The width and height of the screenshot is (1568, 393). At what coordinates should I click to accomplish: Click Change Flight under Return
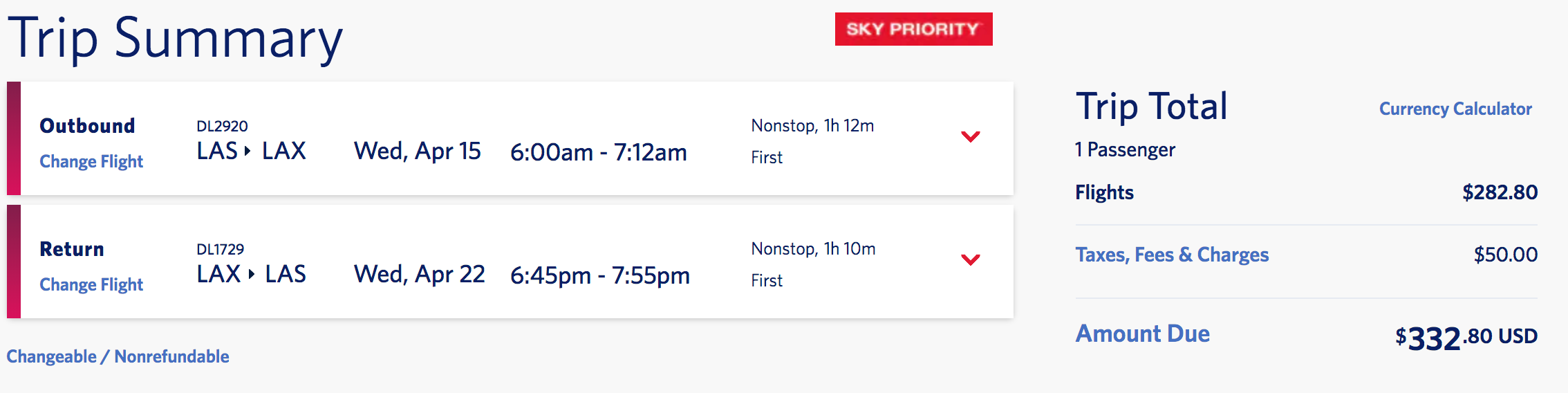[91, 284]
